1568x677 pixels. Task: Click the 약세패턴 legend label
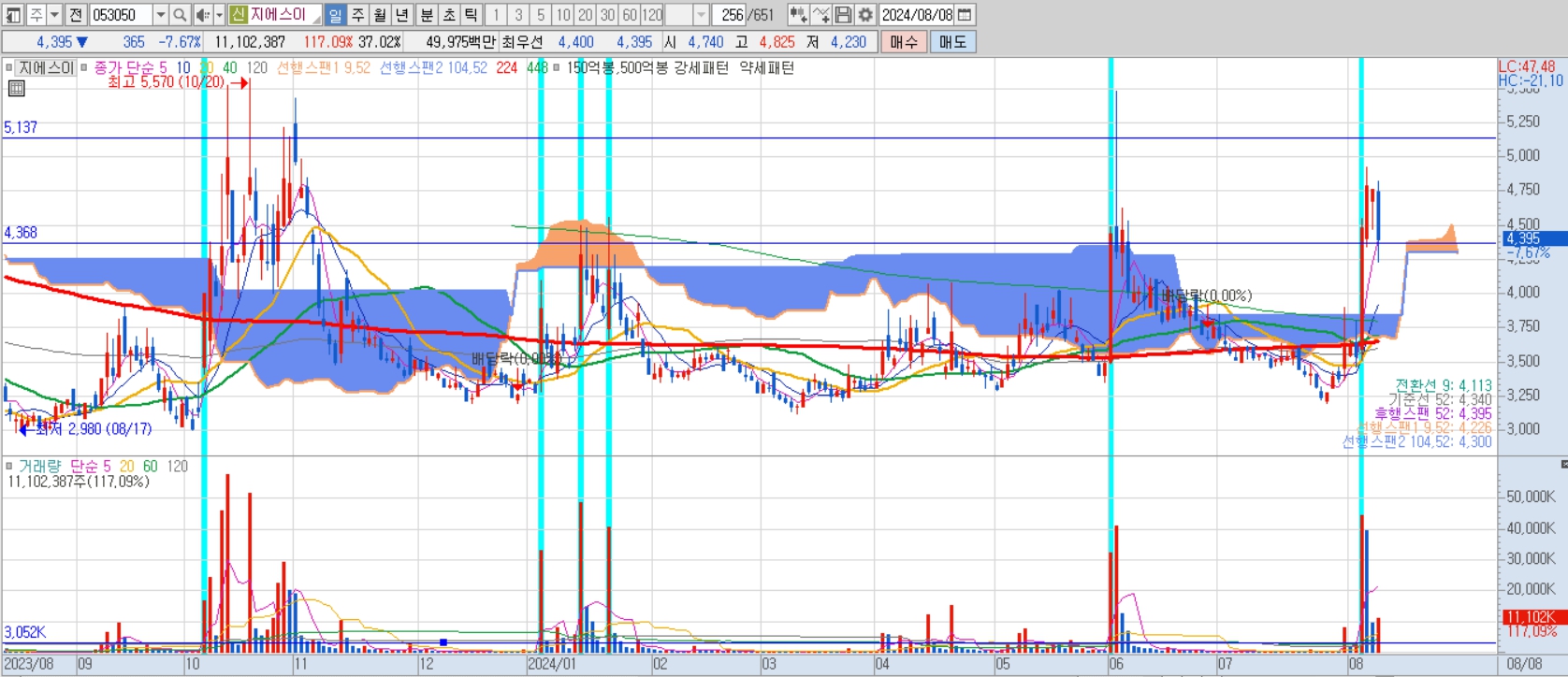pyautogui.click(x=766, y=67)
